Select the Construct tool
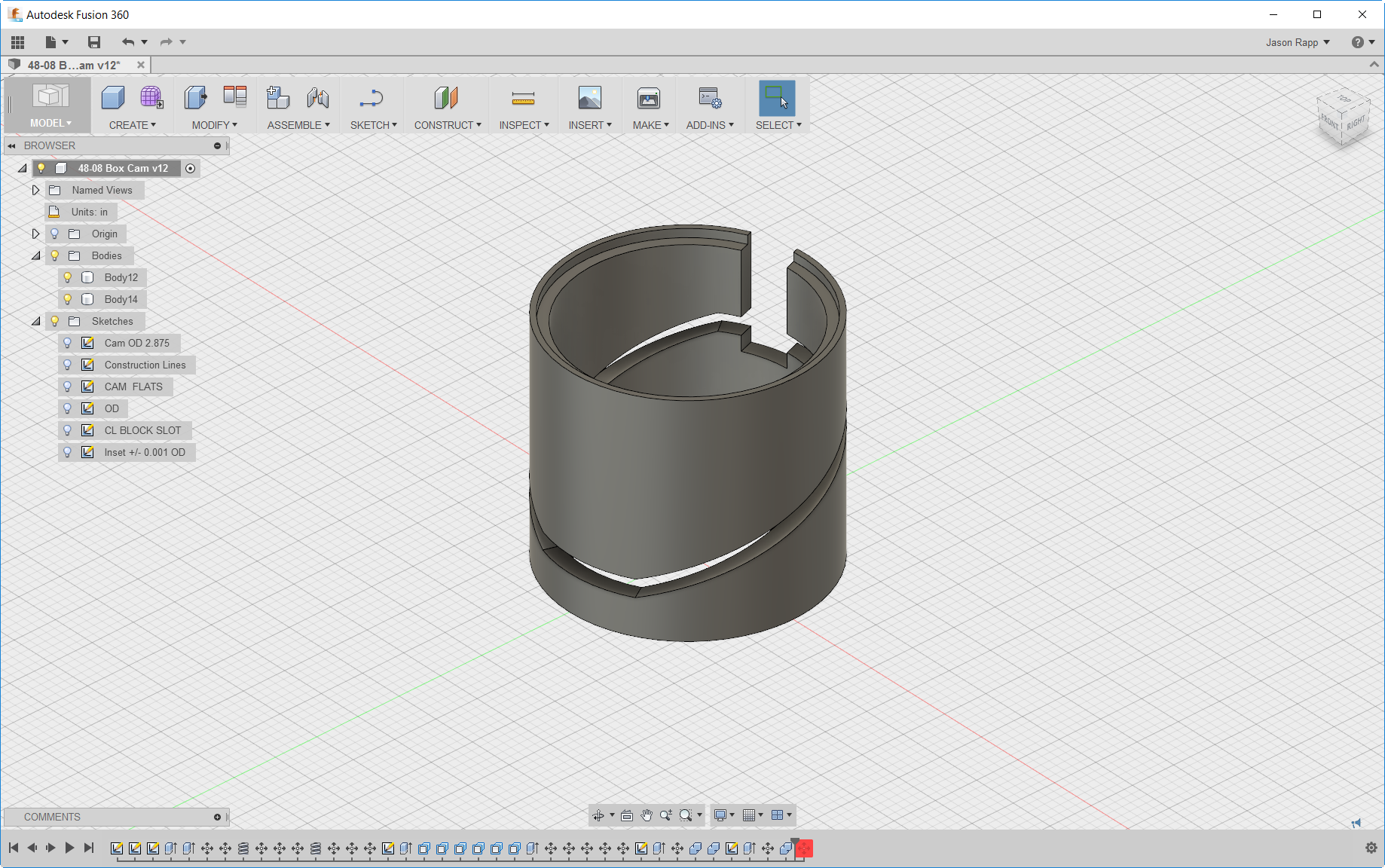The height and width of the screenshot is (868, 1385). click(x=446, y=105)
